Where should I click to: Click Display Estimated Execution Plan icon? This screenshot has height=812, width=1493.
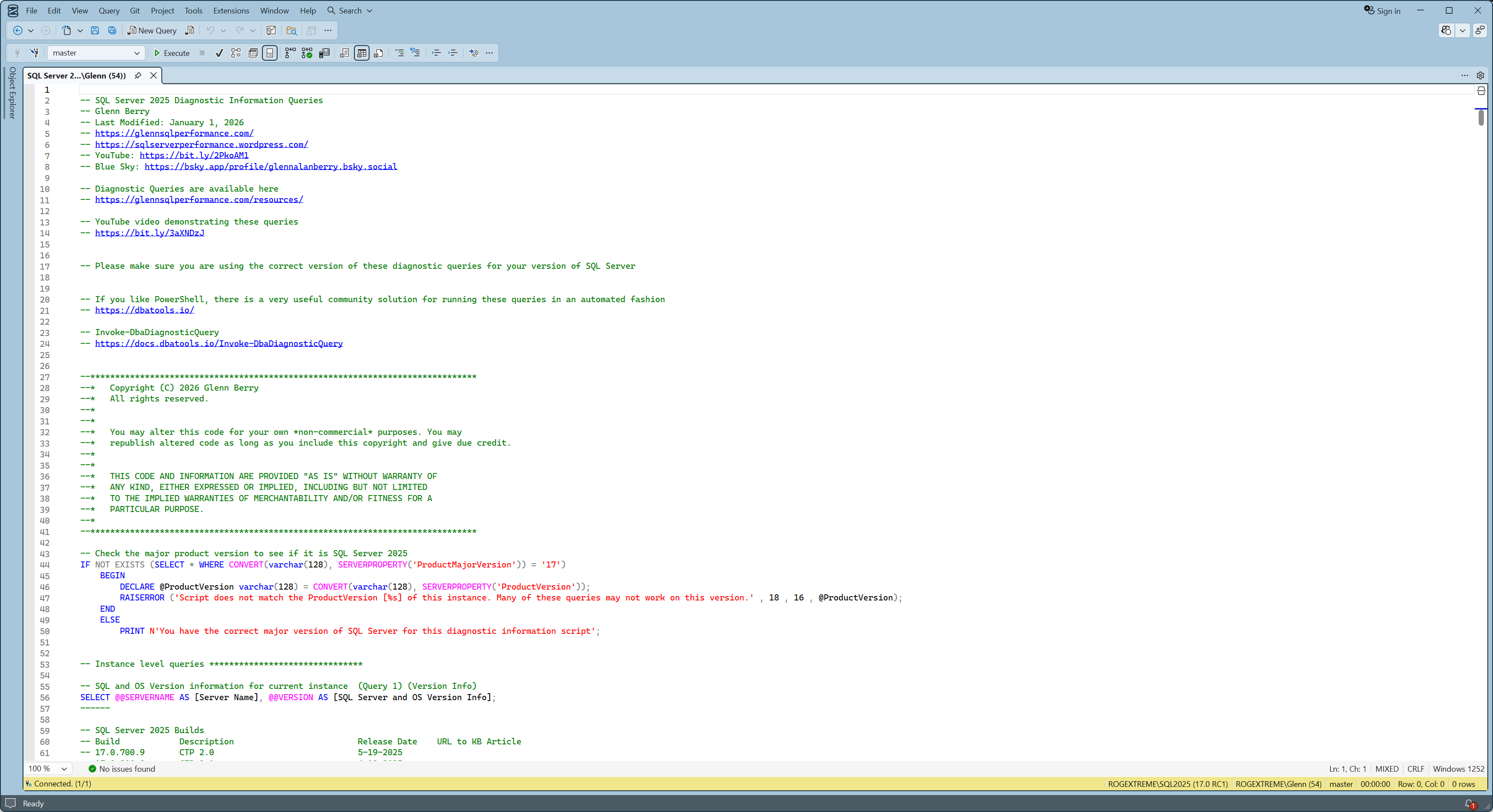[x=236, y=53]
